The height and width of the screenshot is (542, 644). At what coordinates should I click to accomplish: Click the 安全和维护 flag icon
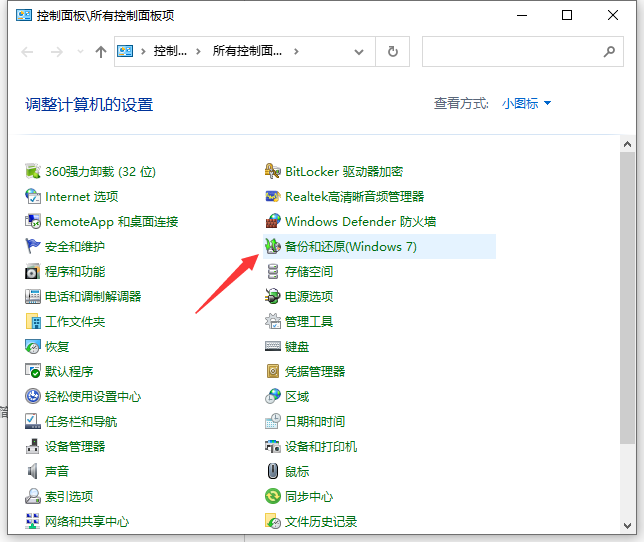(x=33, y=247)
